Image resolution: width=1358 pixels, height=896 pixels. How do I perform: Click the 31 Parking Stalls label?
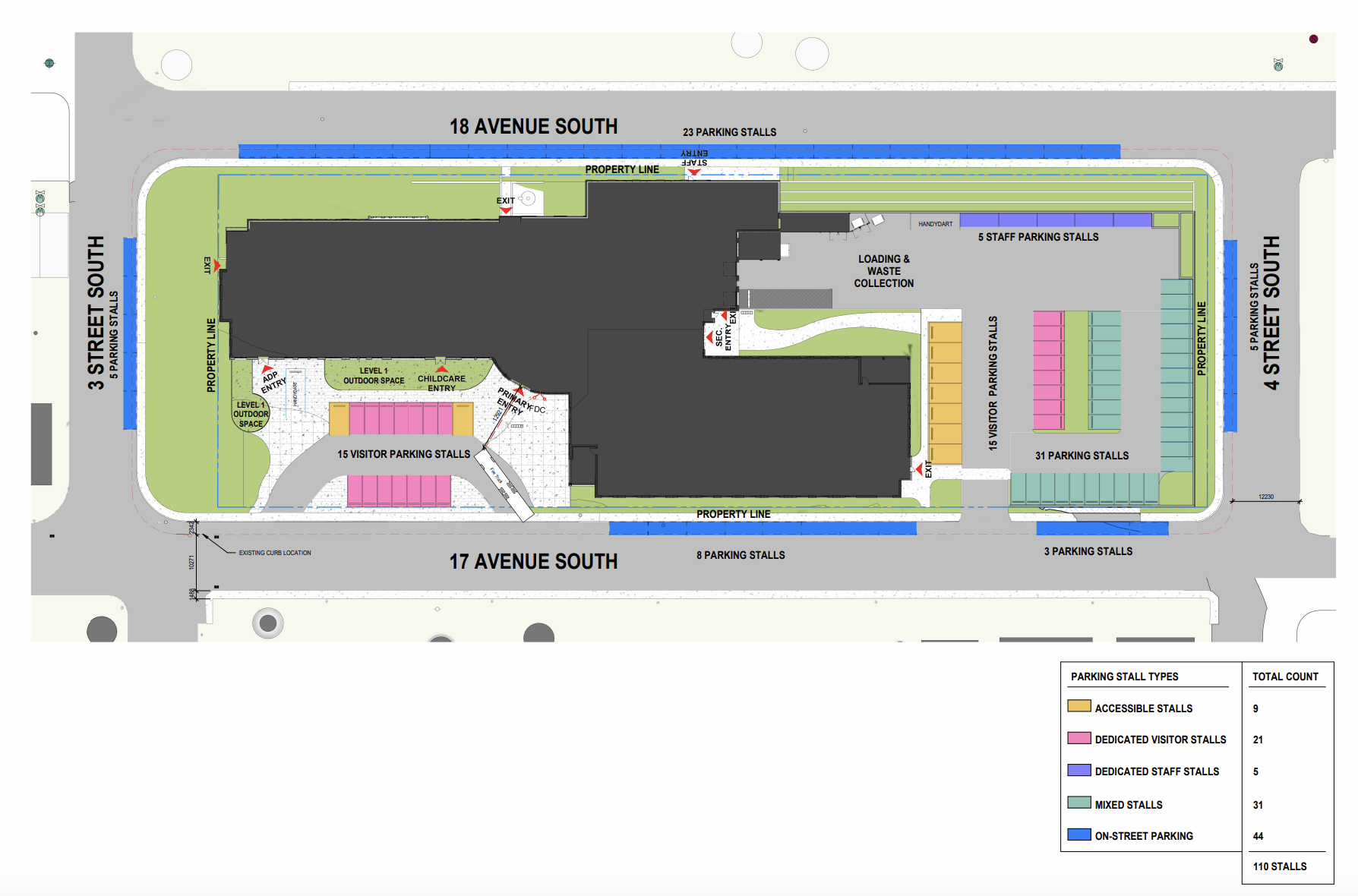pyautogui.click(x=1082, y=456)
